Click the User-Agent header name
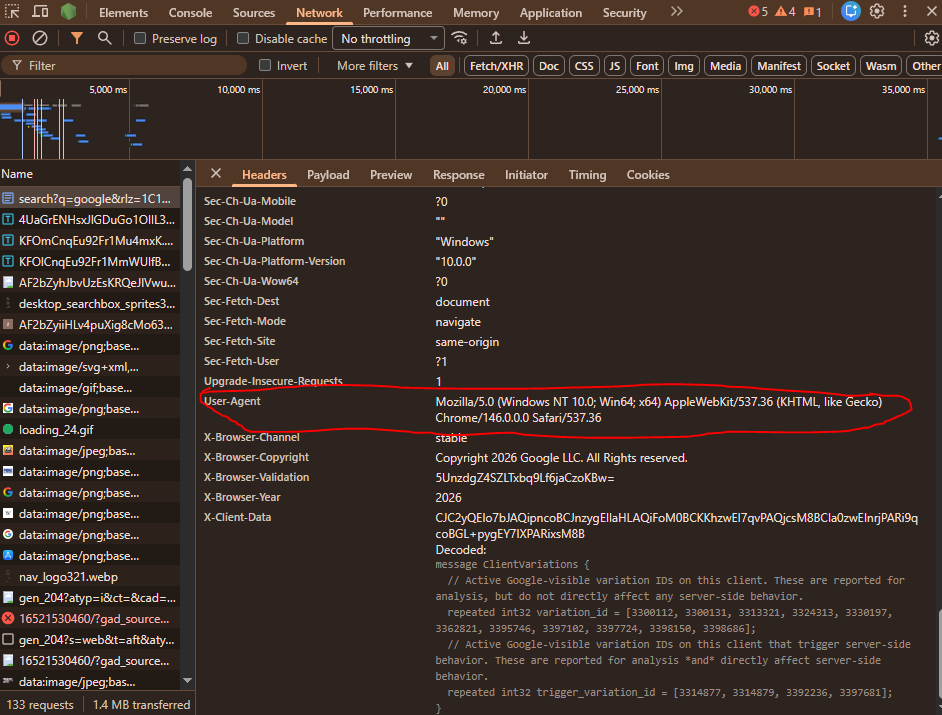This screenshot has height=715, width=942. click(x=232, y=401)
